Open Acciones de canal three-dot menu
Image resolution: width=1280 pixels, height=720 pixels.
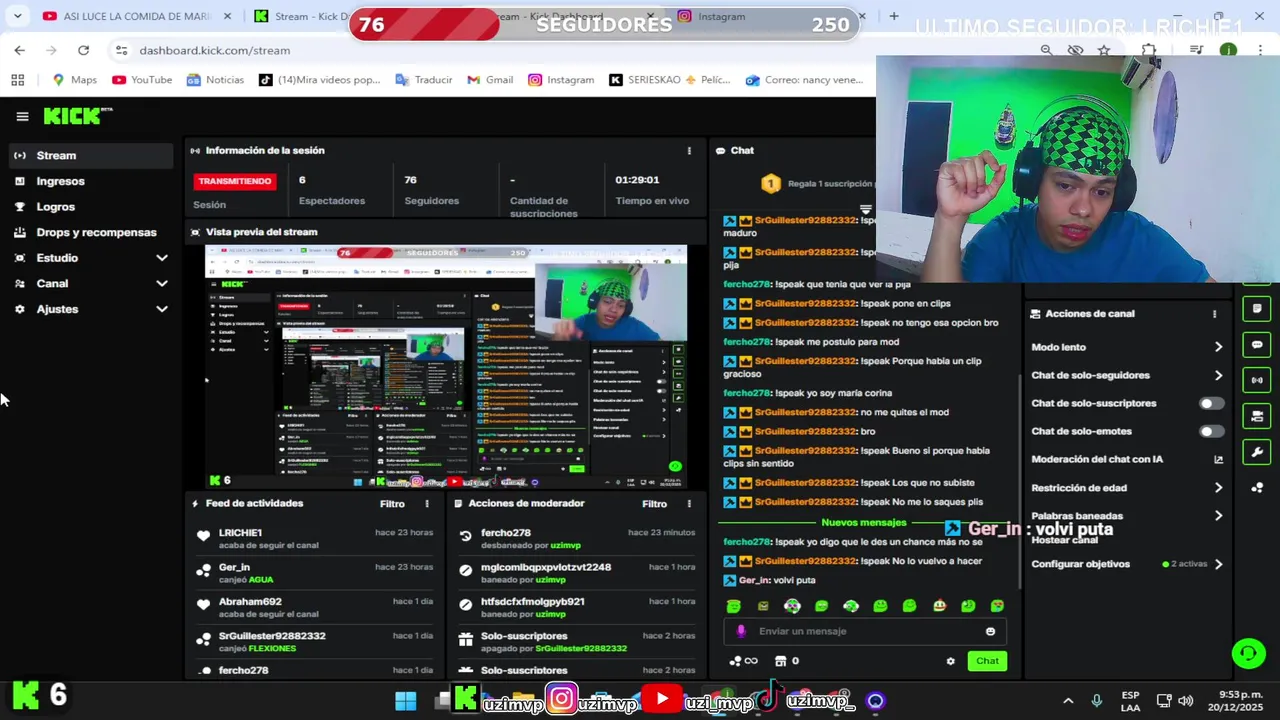1214,314
